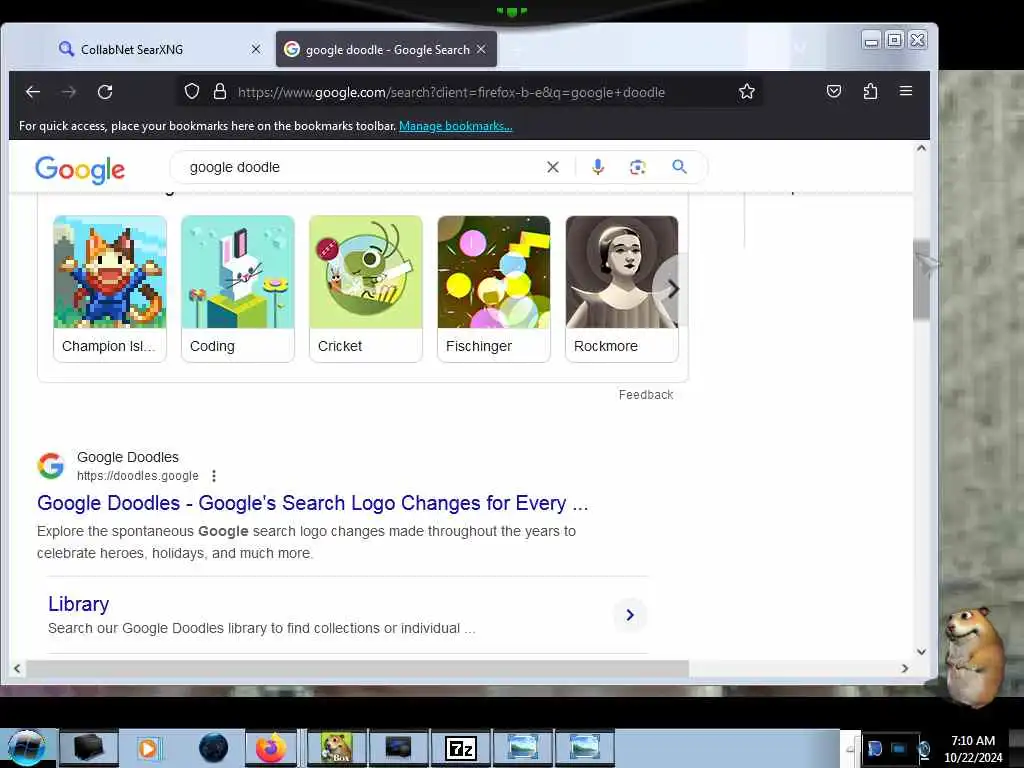
Task: Open Google Doodles result title link
Action: coord(312,504)
